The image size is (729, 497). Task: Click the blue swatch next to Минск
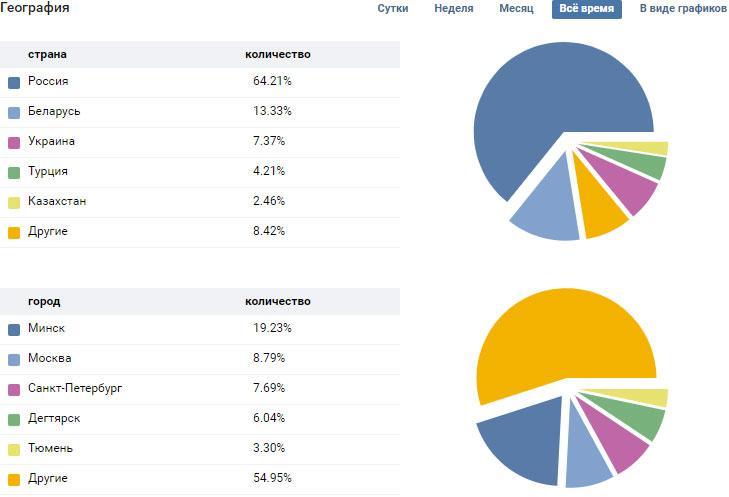[14, 329]
